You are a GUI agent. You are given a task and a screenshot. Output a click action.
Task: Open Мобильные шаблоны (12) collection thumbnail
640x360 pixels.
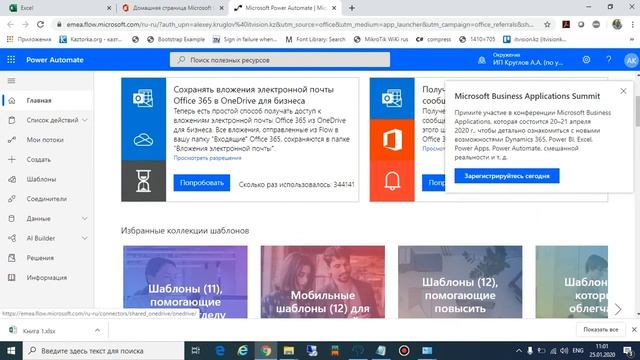[322, 282]
